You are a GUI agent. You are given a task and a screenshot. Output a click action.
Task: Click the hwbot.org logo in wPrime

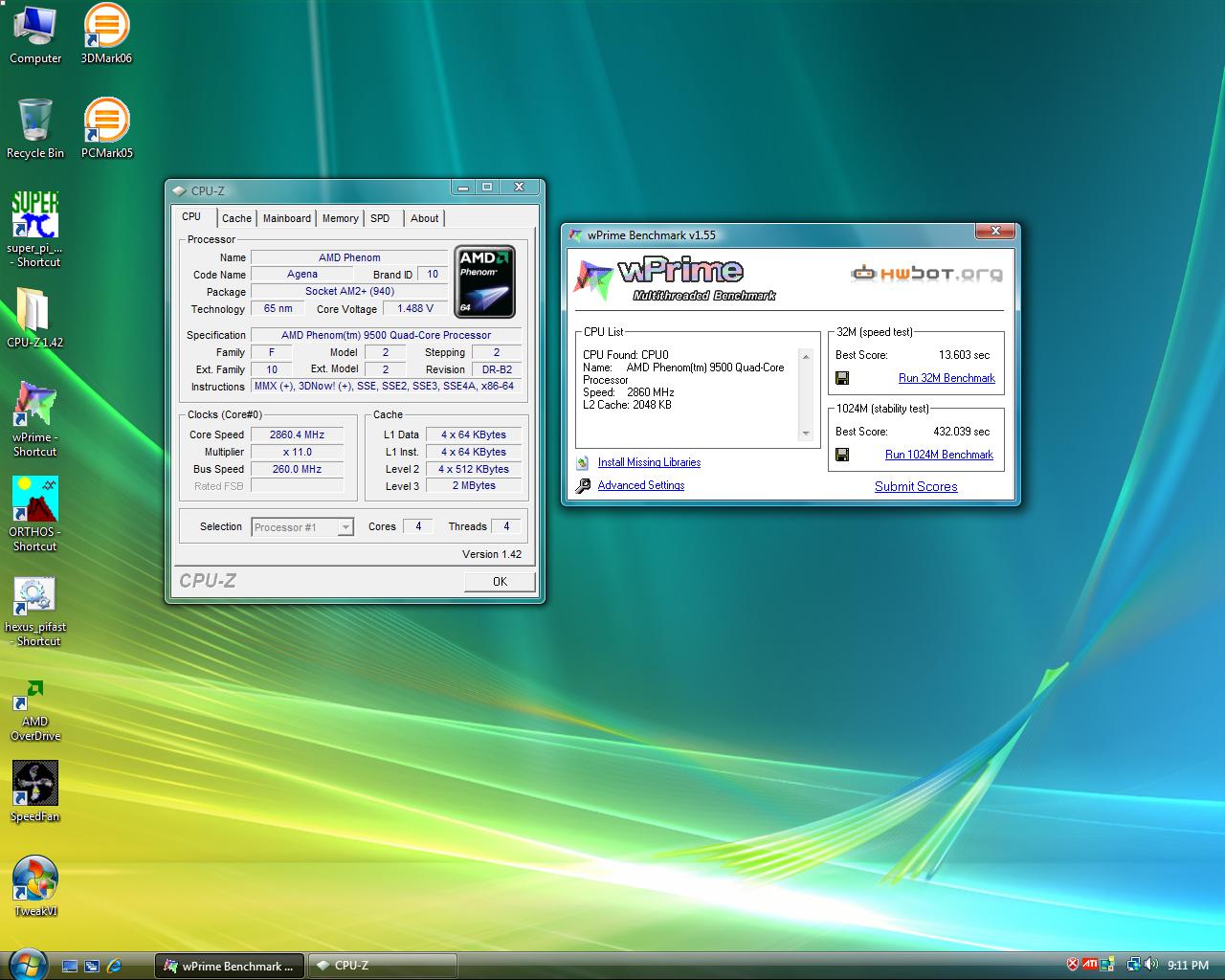click(926, 274)
